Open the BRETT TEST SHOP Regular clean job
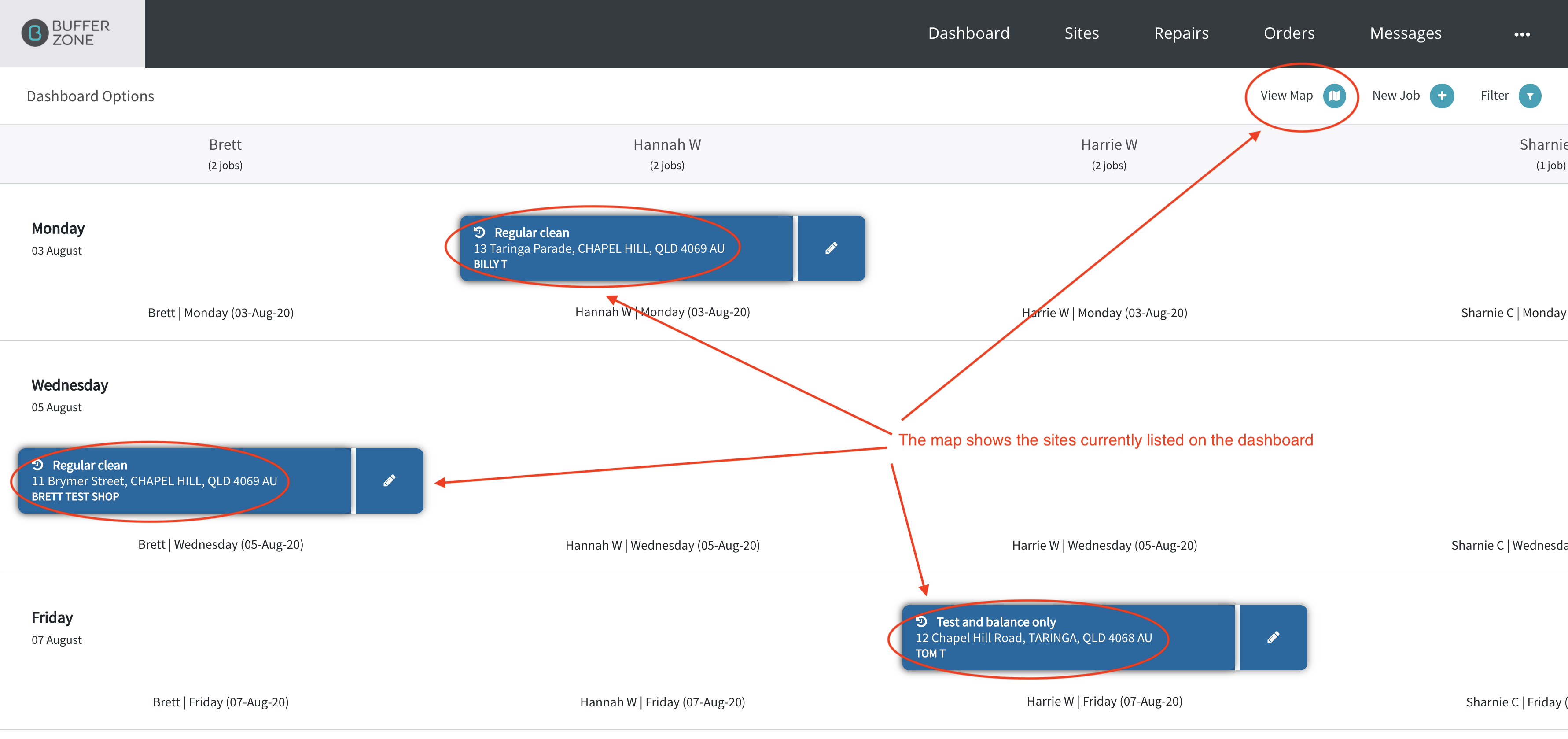This screenshot has height=739, width=1568. pos(184,480)
